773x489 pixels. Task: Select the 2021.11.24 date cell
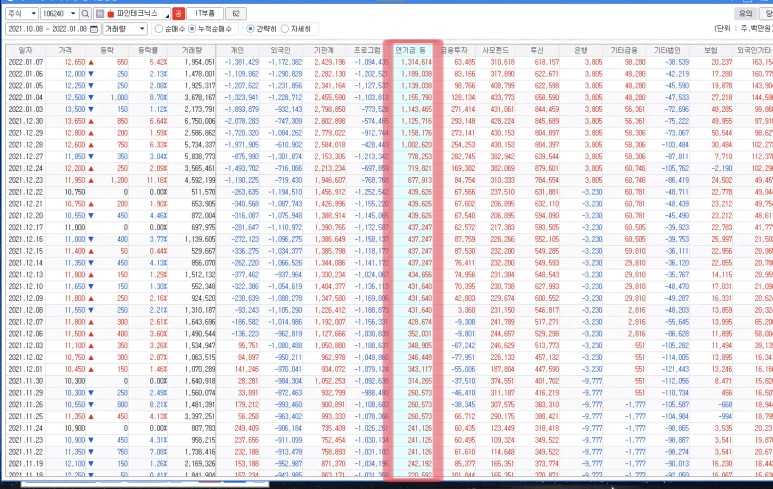tap(26, 428)
